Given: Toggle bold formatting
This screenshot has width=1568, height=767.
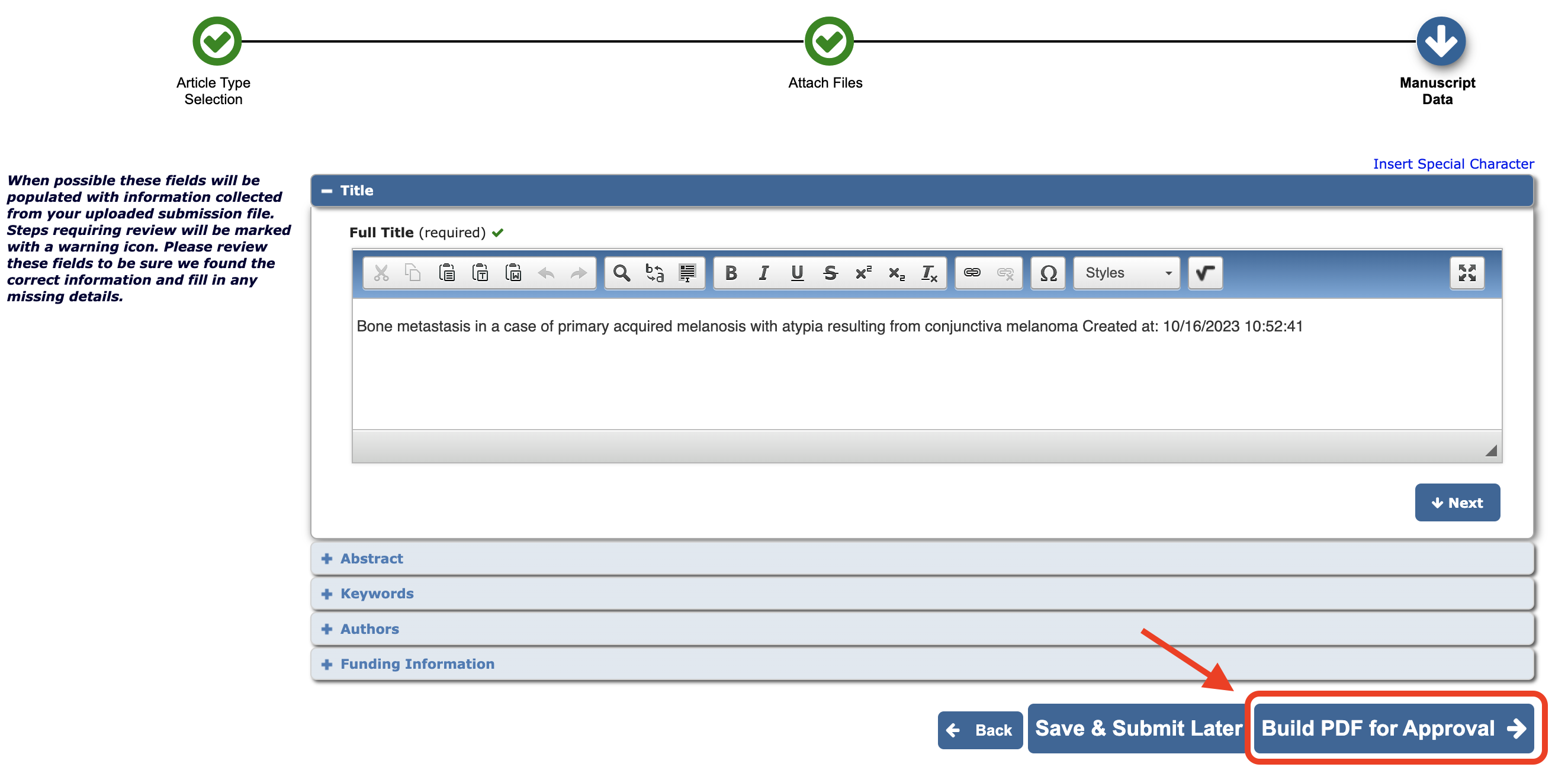Looking at the screenshot, I should point(731,273).
